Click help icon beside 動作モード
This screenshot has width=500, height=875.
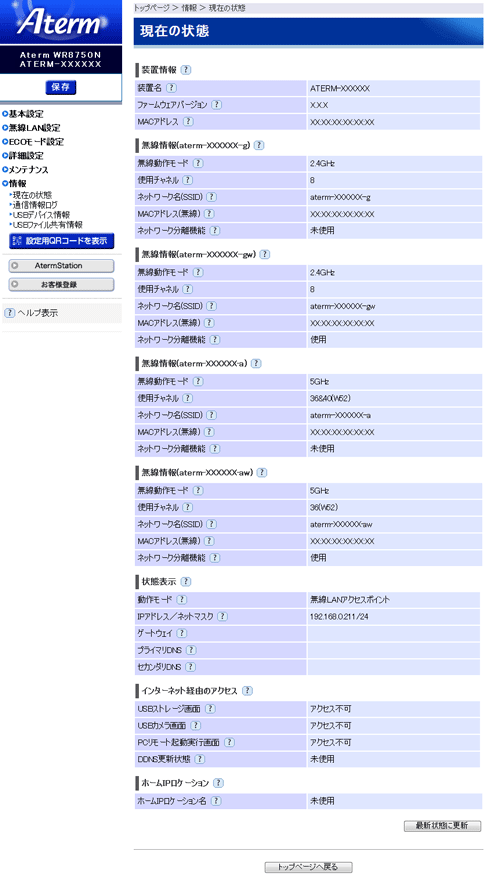181,600
